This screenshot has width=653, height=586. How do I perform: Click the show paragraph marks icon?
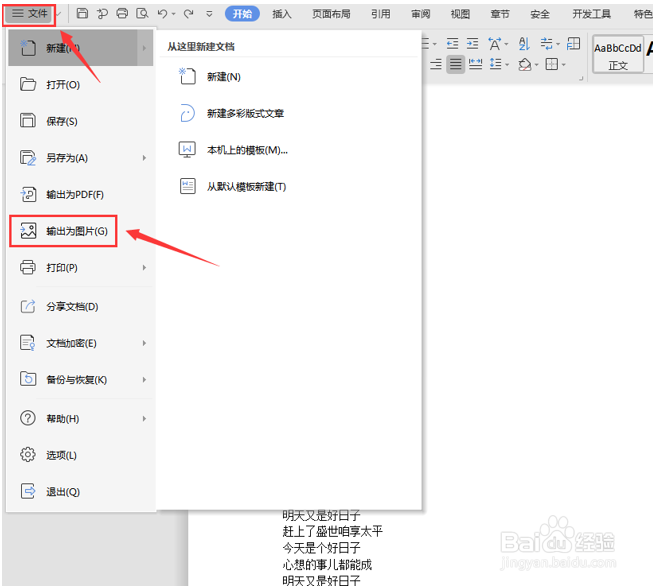[x=546, y=43]
